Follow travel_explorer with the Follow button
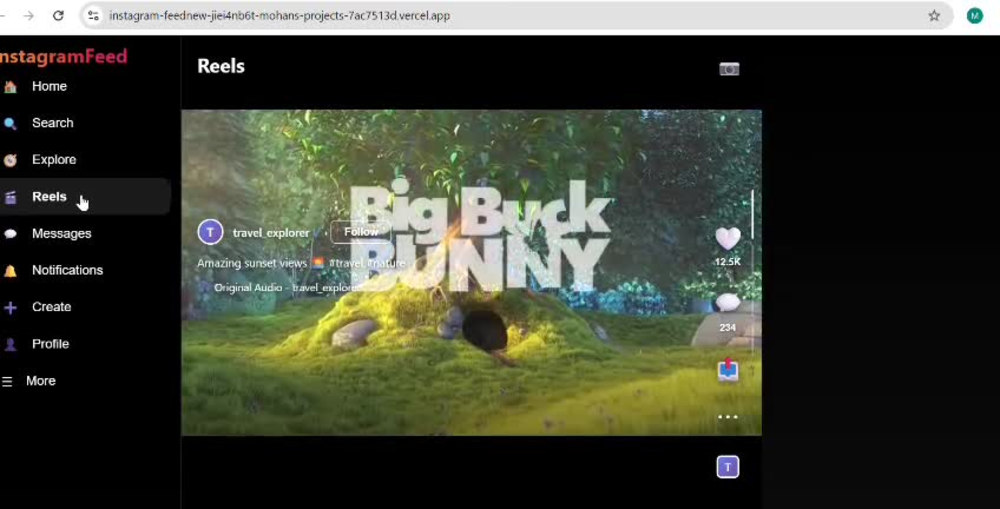1000x509 pixels. click(x=361, y=232)
